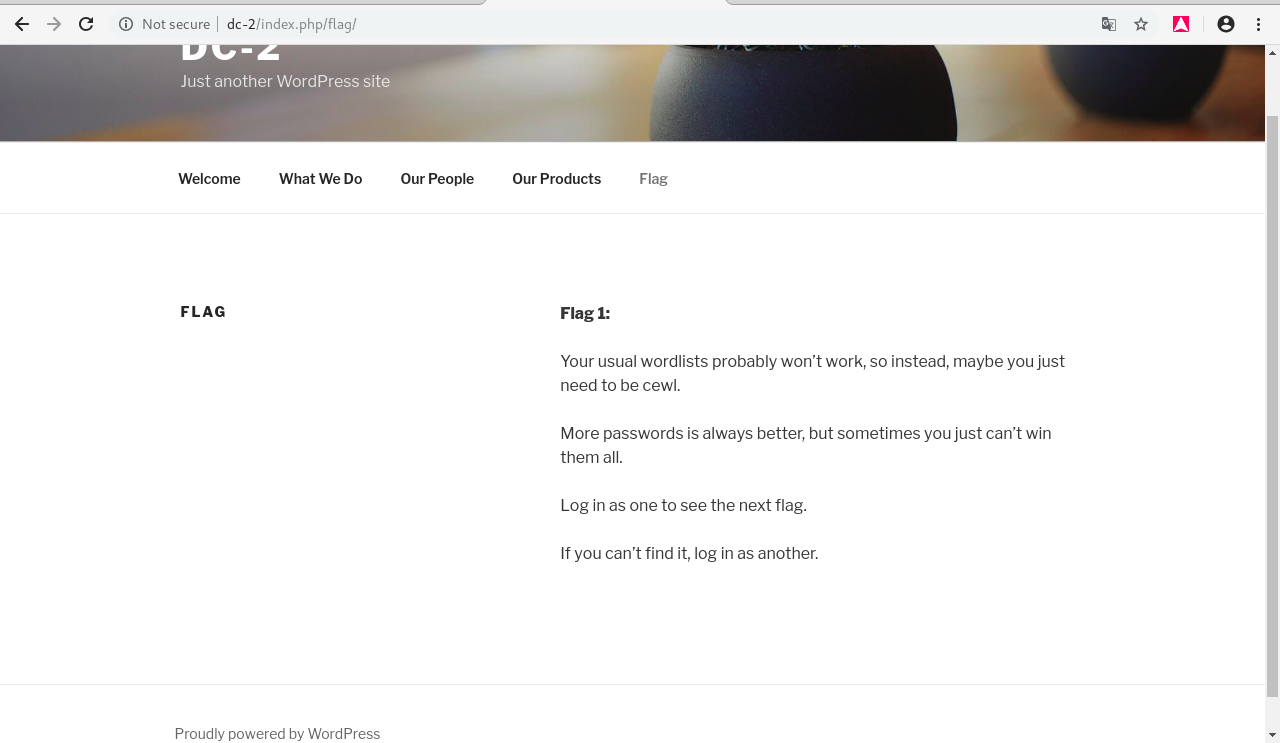Click the DC-2 site title
Screen dimensions: 1280x743
[231, 53]
